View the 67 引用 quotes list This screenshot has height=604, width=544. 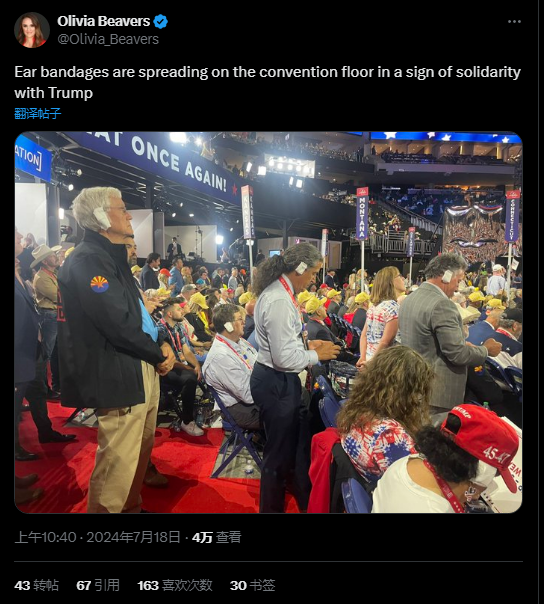pyautogui.click(x=98, y=585)
